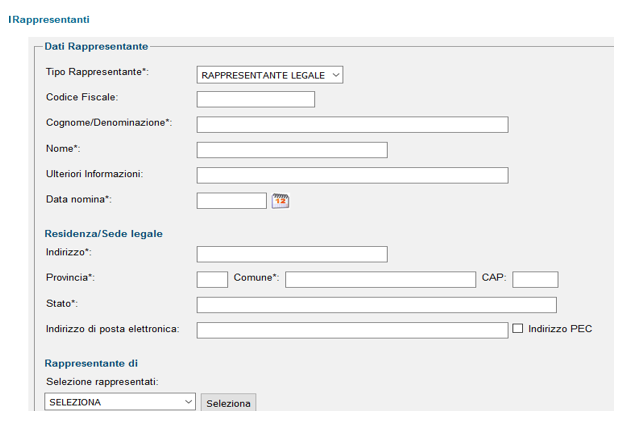Open the Selezione rappresentati dropdown
This screenshot has width=623, height=423.
pos(120,402)
